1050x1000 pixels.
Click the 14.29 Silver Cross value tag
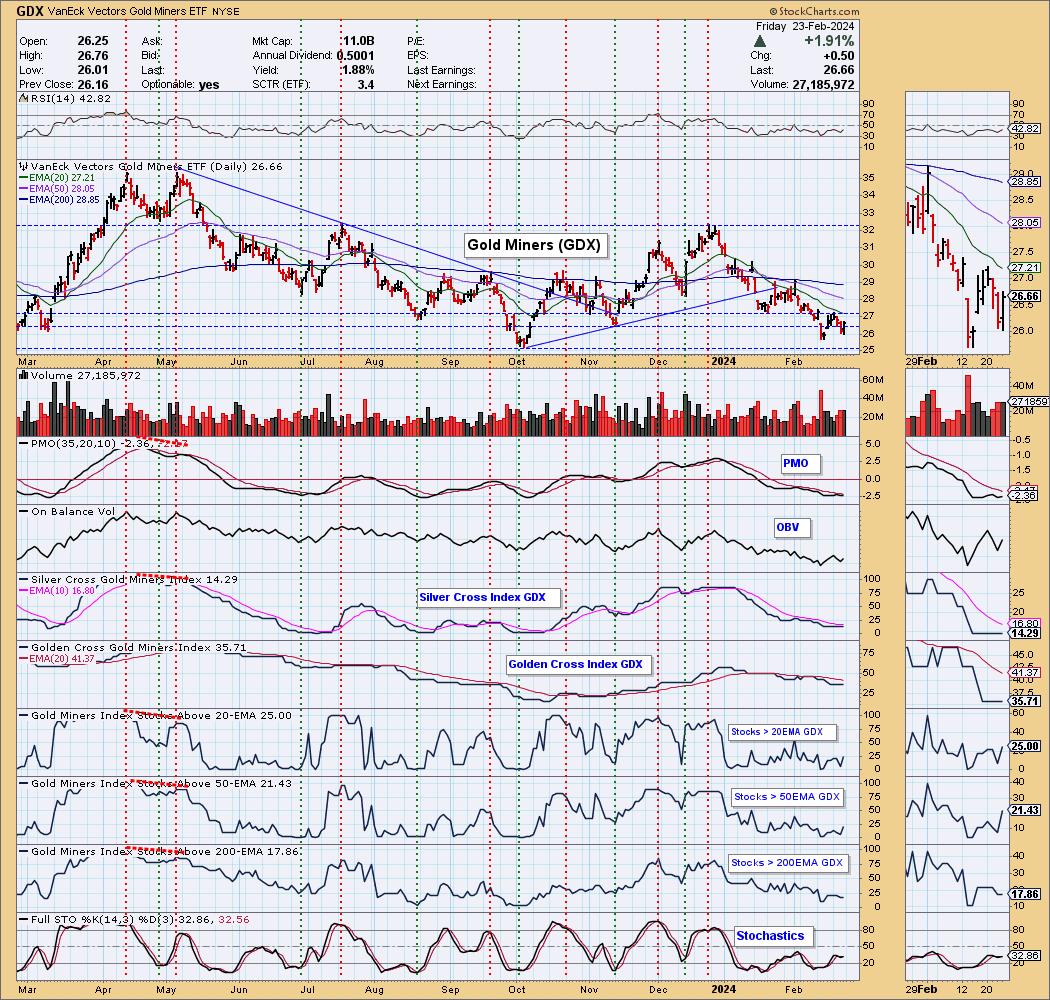(1027, 633)
